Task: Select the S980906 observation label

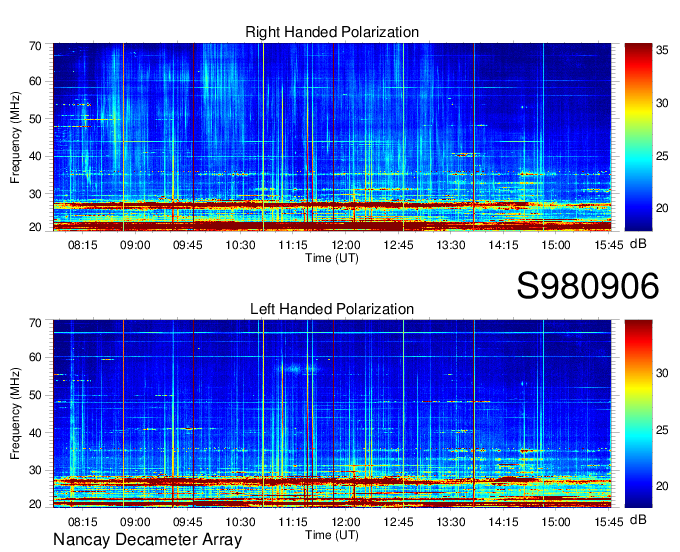Action: pyautogui.click(x=588, y=286)
